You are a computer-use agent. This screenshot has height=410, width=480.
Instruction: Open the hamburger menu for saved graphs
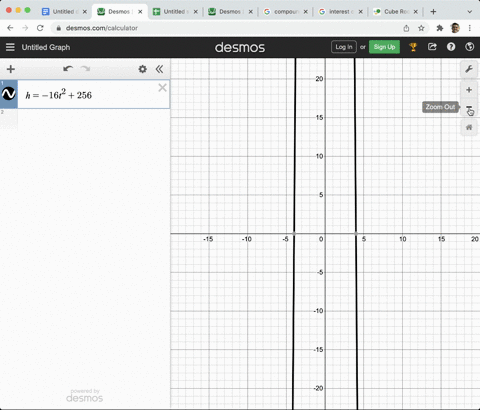(x=10, y=47)
